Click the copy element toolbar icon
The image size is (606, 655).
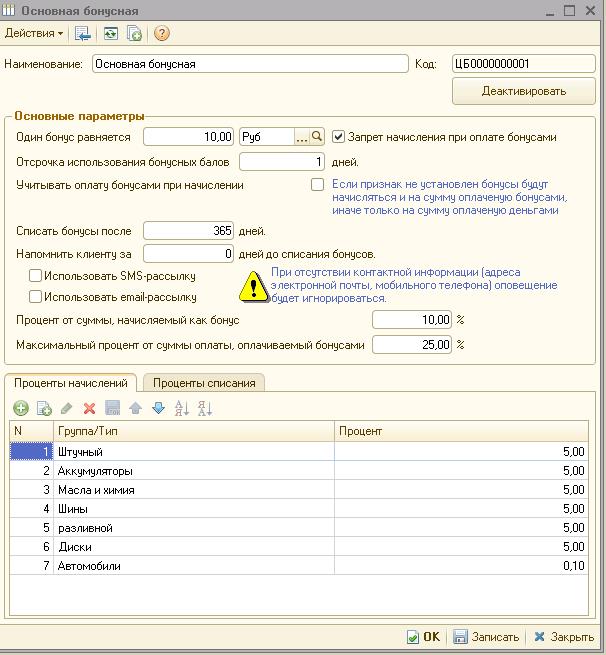click(134, 33)
